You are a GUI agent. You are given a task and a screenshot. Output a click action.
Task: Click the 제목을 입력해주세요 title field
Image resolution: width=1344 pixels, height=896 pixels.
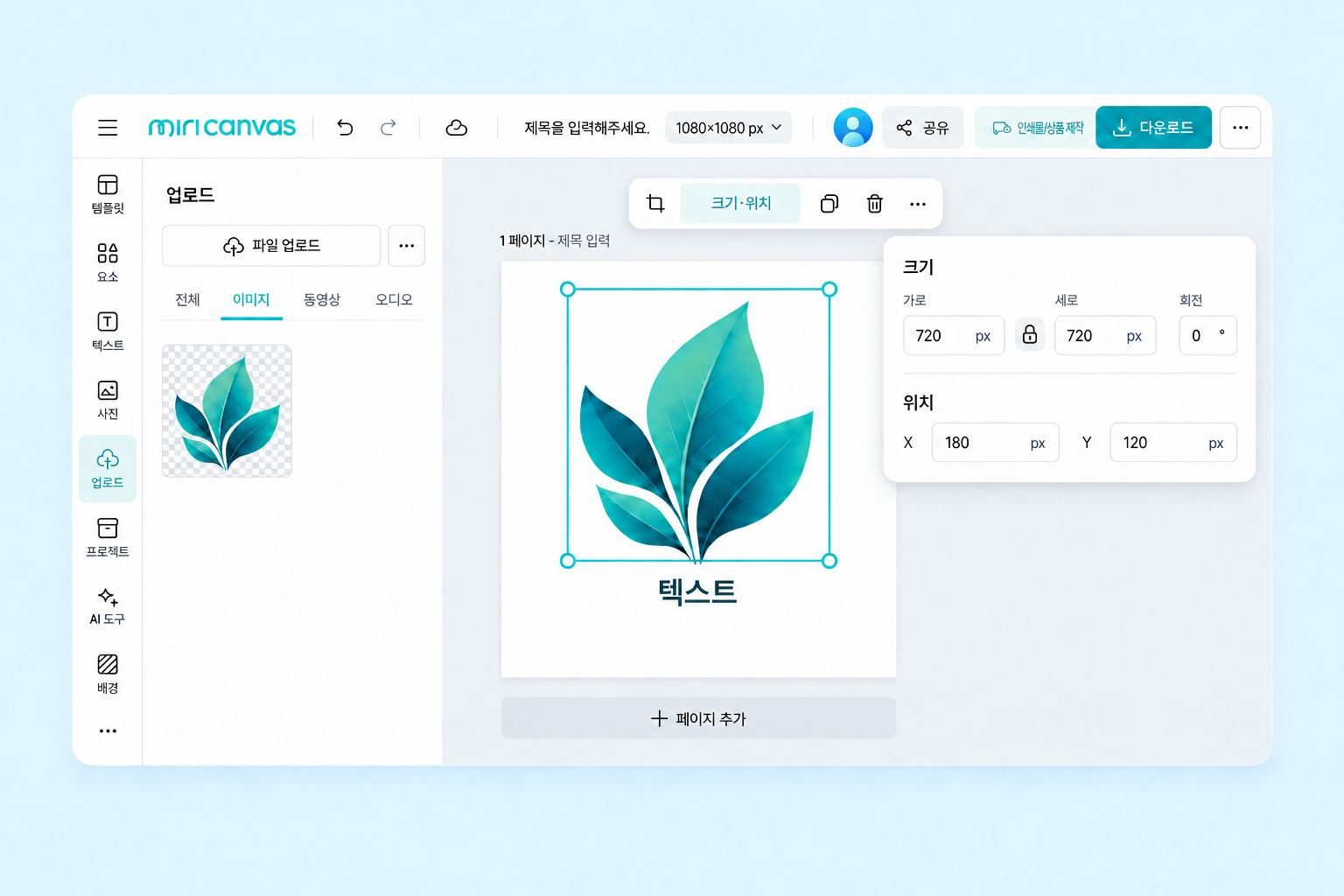coord(587,128)
